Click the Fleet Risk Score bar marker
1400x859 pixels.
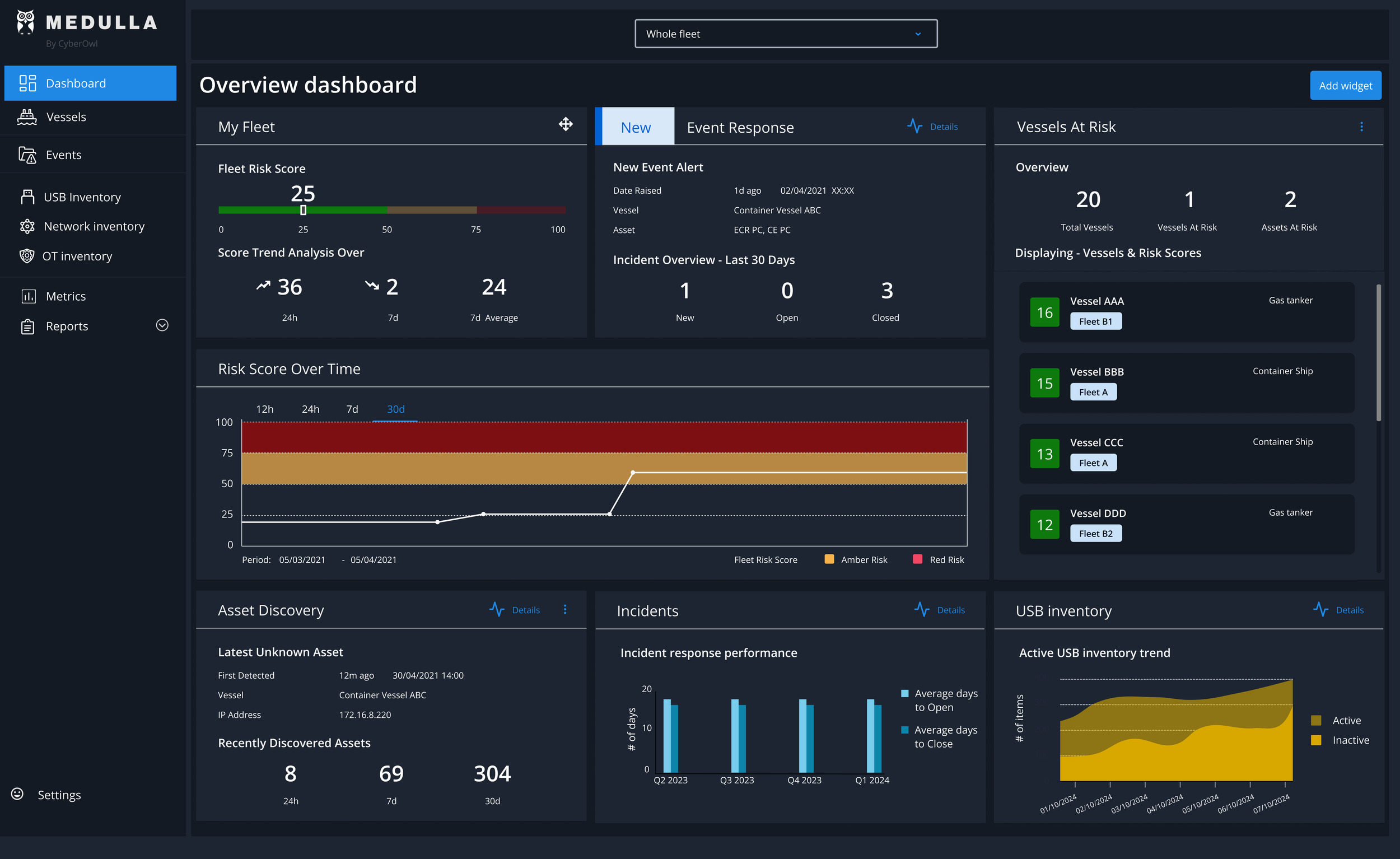point(303,210)
